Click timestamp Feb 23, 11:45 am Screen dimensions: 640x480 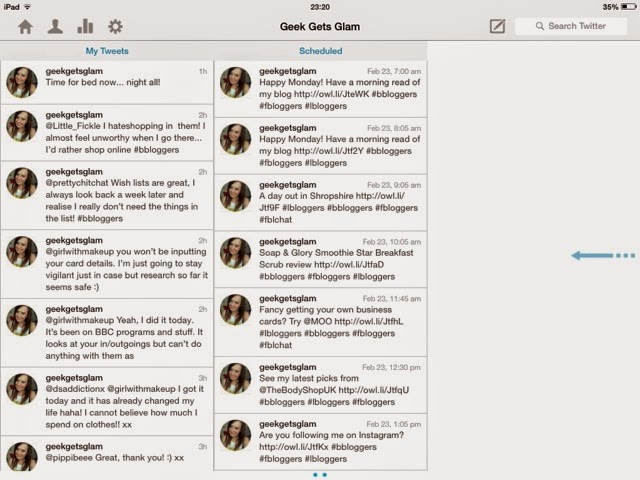coord(392,298)
